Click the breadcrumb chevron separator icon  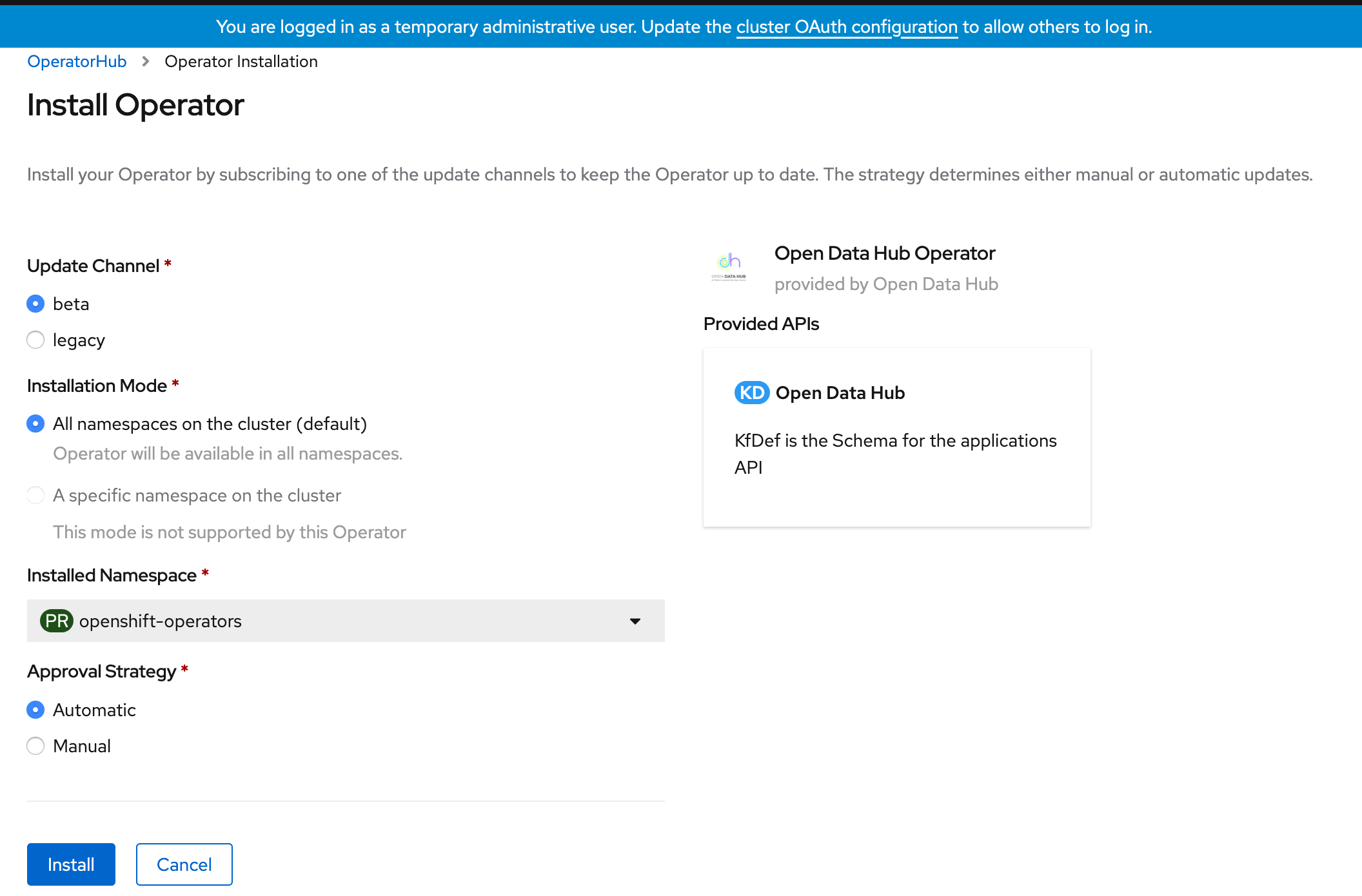146,61
